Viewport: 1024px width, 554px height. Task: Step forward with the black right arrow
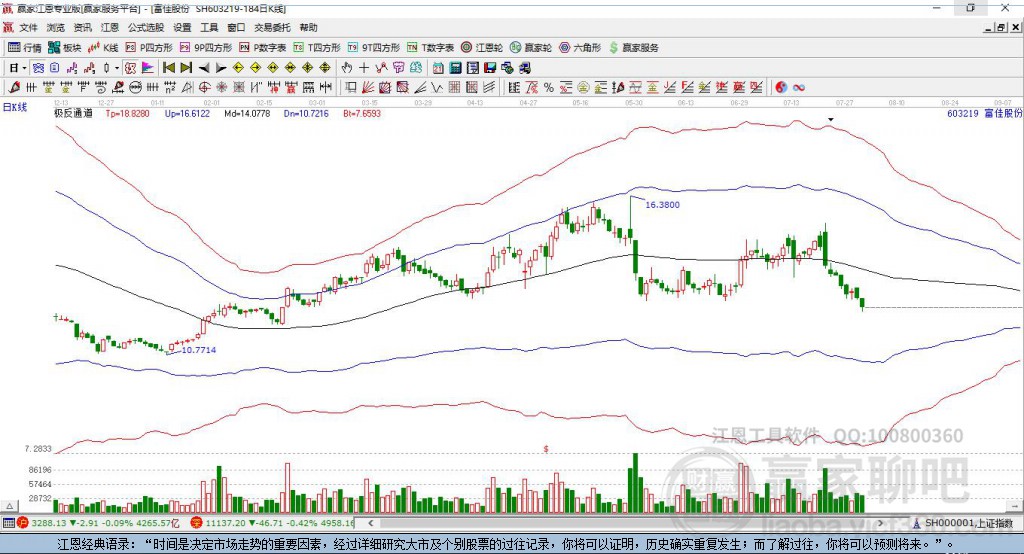[221, 68]
